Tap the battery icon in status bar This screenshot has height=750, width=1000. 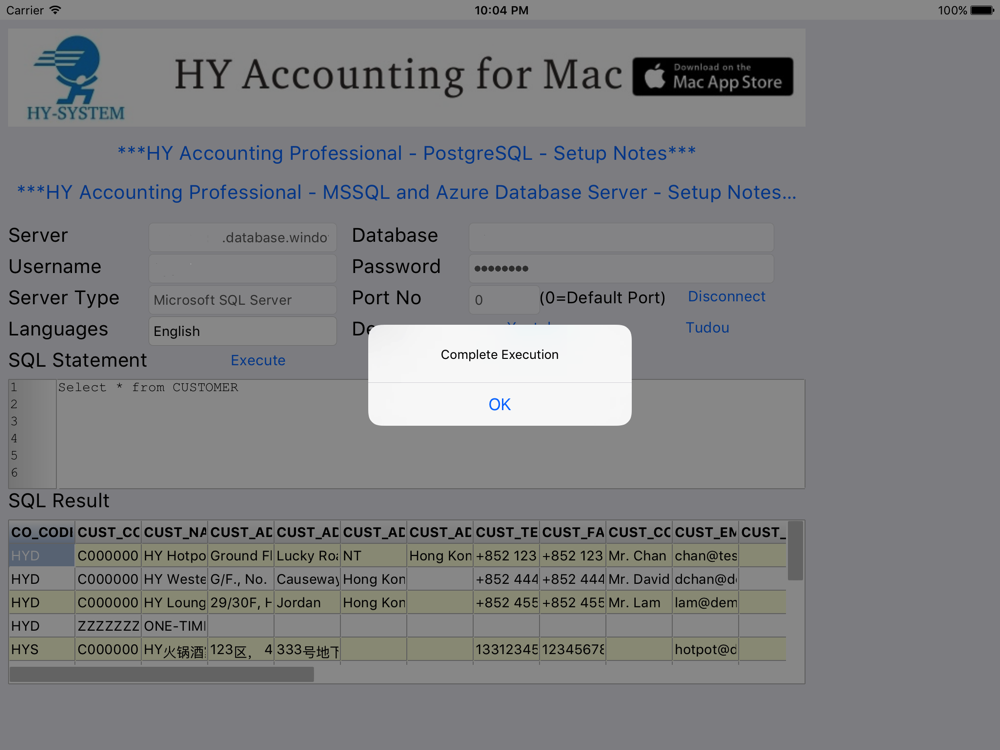click(982, 10)
